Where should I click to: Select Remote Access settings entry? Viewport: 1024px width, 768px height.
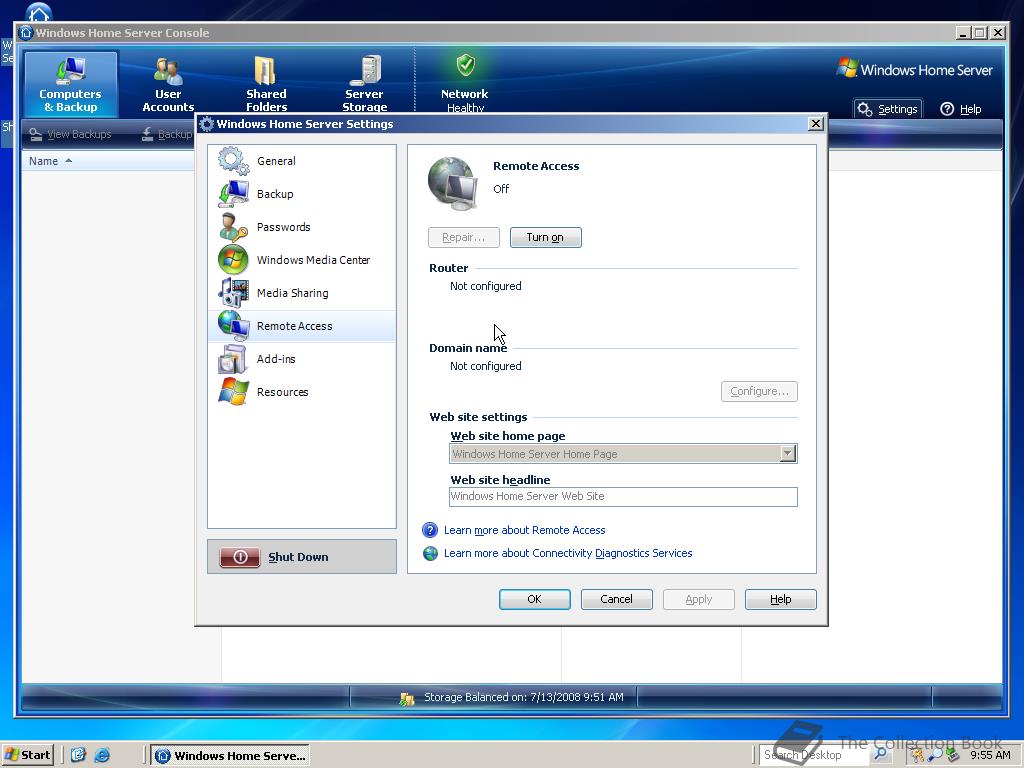tap(302, 326)
